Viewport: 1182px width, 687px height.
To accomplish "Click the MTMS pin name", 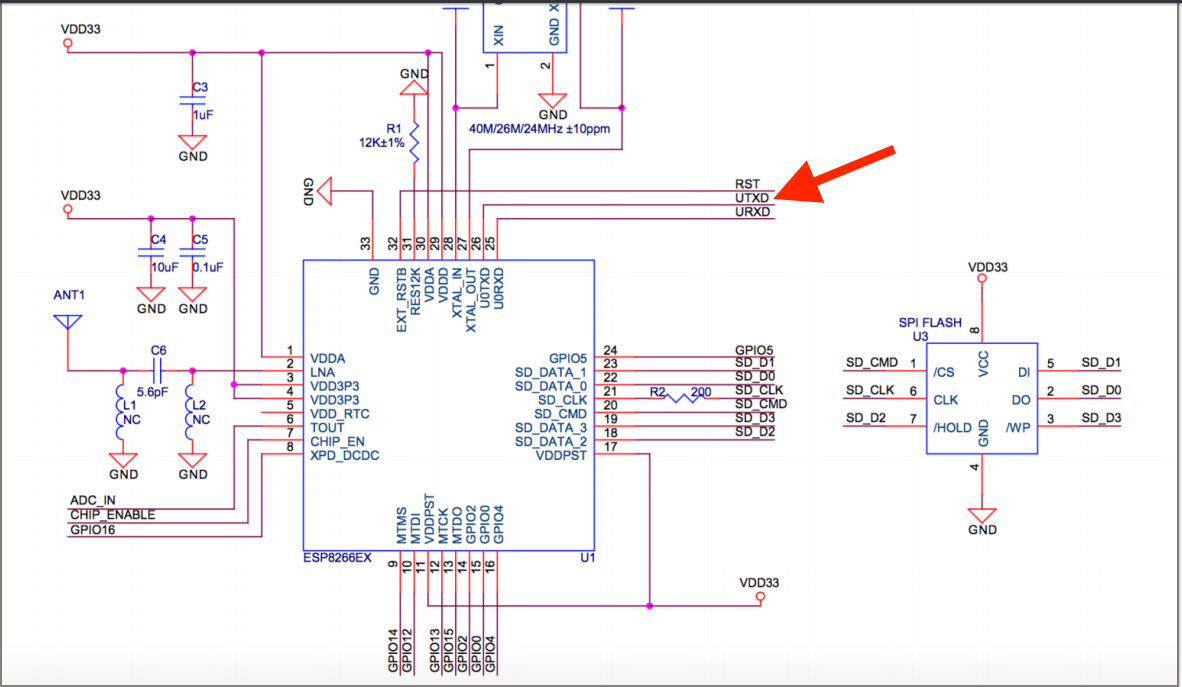I will (x=402, y=526).
